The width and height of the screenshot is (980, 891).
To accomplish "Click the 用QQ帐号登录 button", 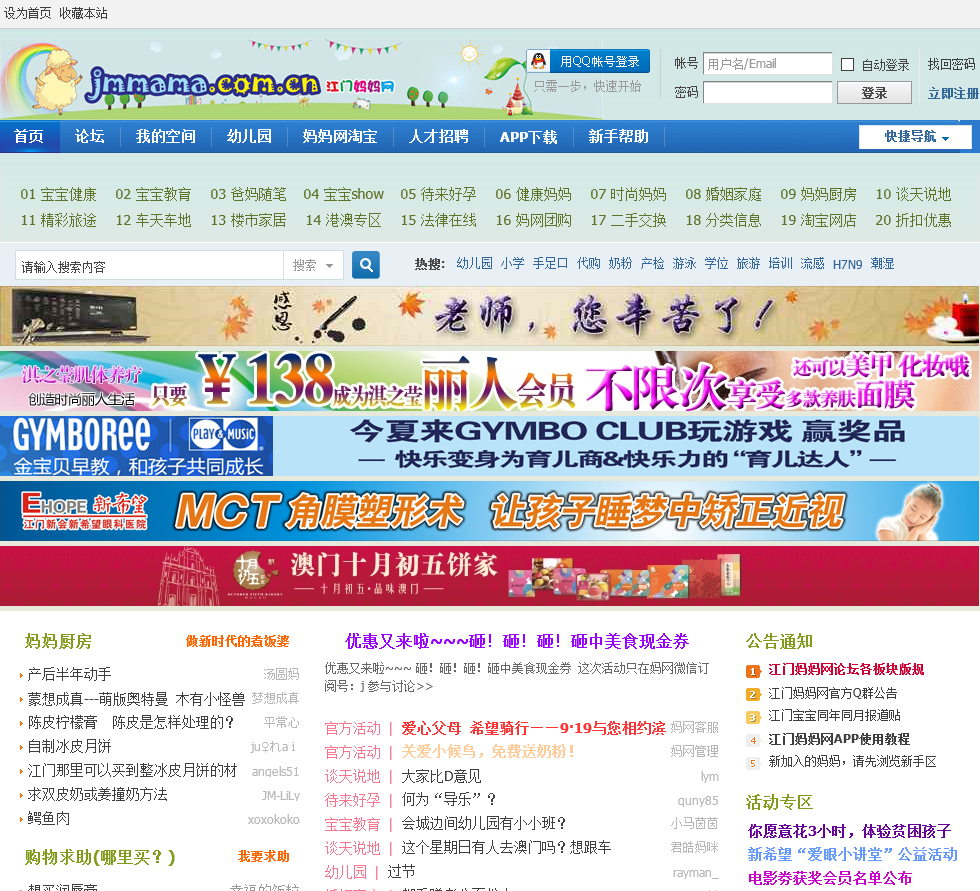I will (588, 61).
